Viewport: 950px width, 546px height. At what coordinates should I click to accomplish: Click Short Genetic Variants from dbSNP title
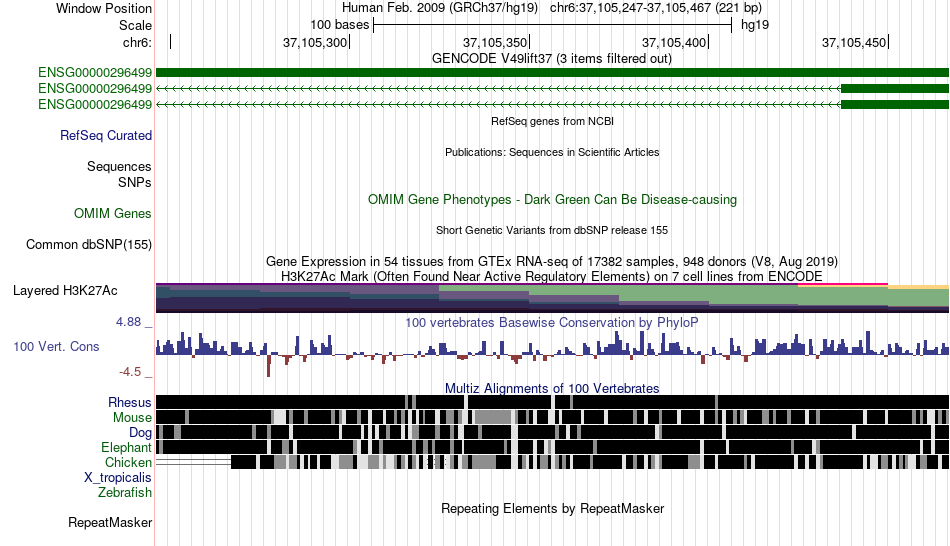coord(552,230)
